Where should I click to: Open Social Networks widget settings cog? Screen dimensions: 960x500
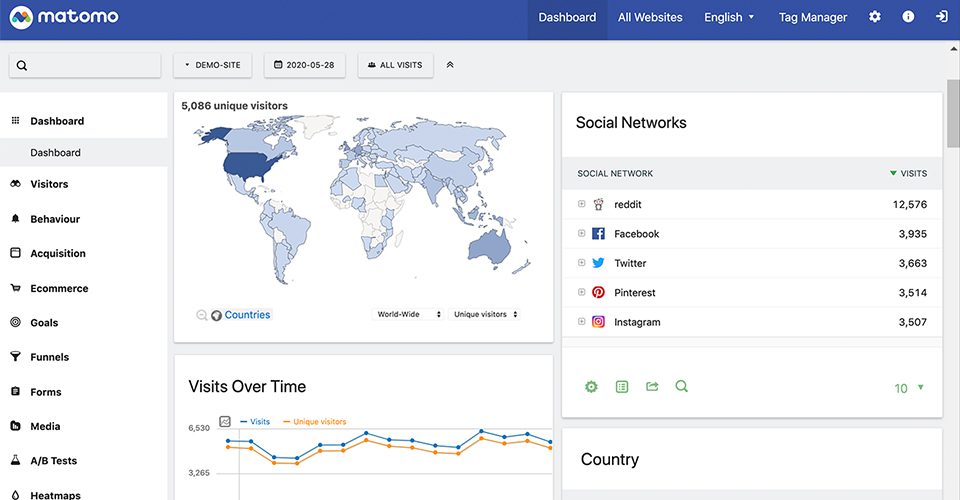[591, 387]
